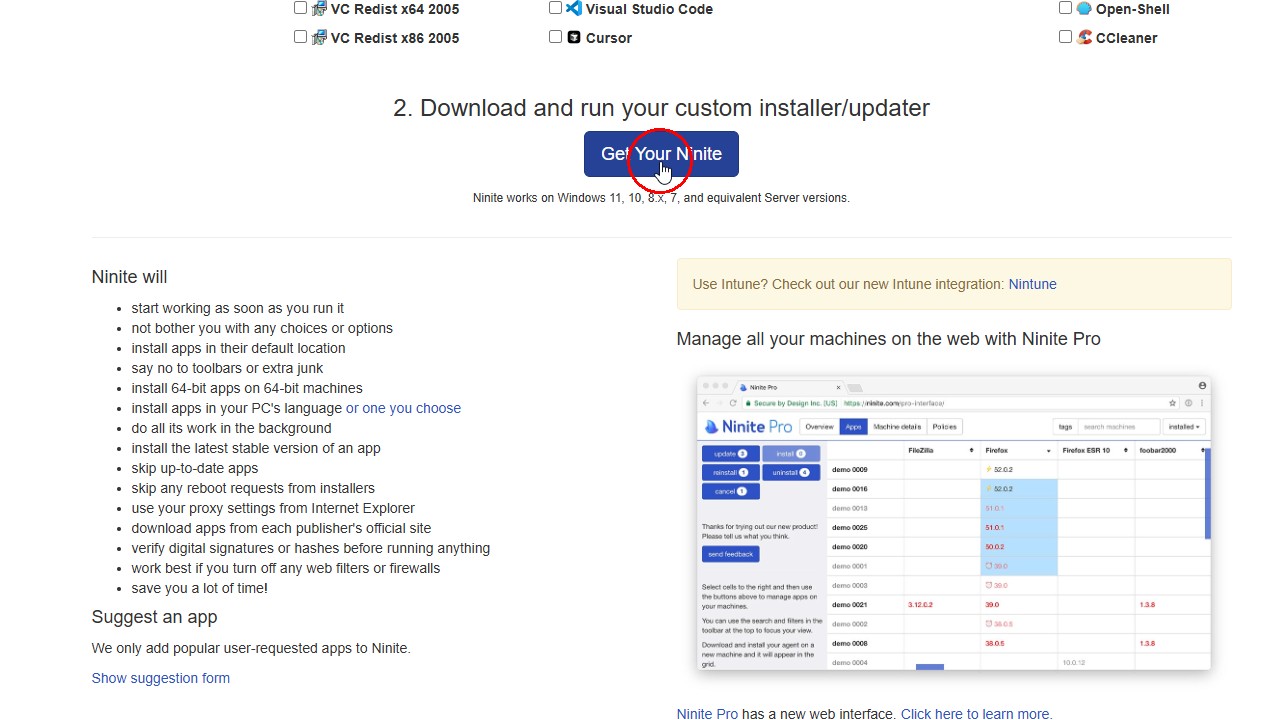This screenshot has width=1280, height=720.
Task: Enable the VC Redist x86 2005 checkbox
Action: (x=300, y=37)
